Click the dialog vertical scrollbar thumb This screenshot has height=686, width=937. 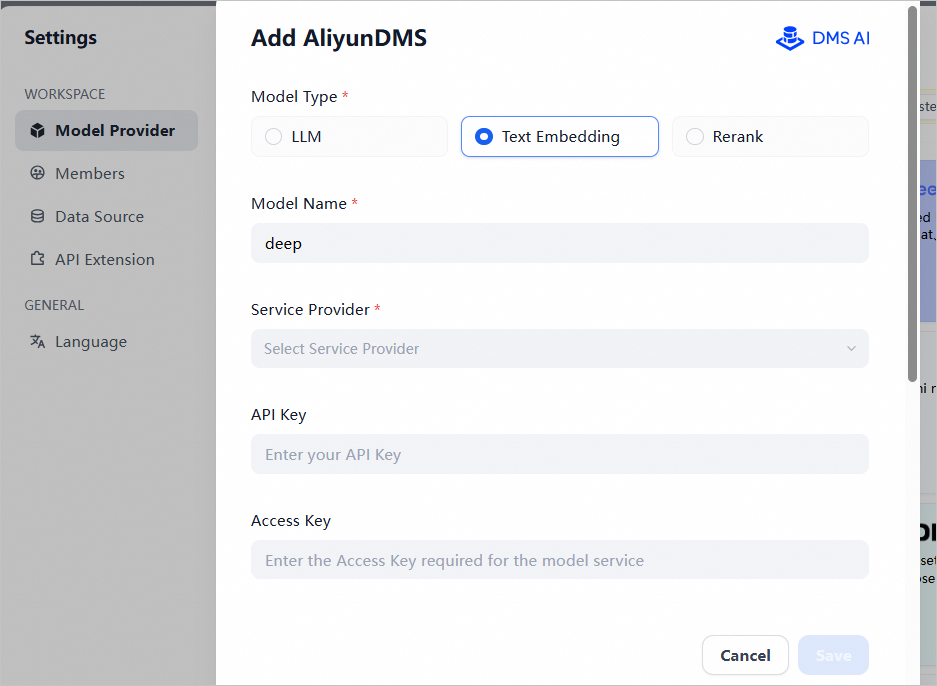point(912,194)
